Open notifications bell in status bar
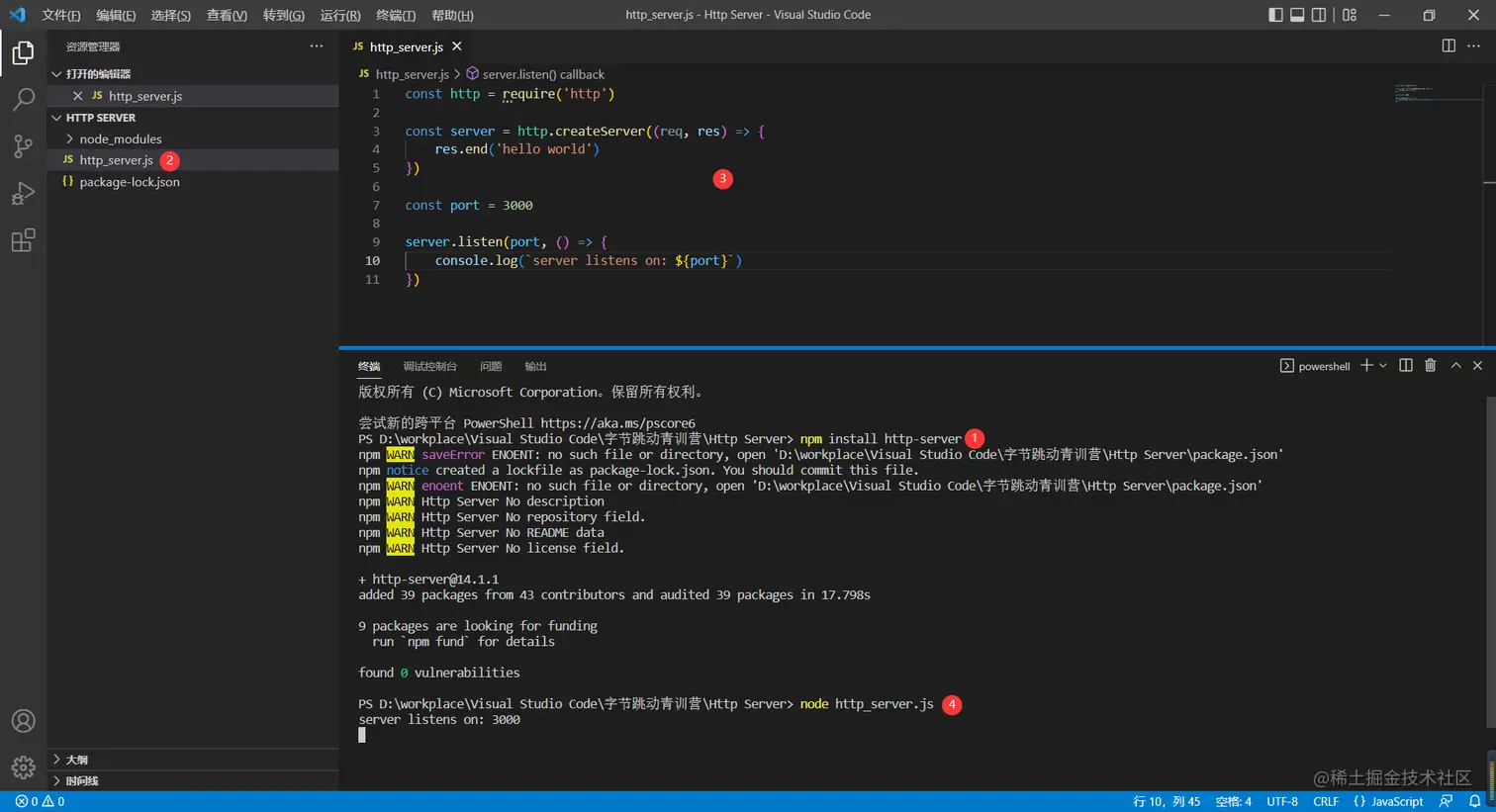This screenshot has width=1496, height=812. 1475,801
